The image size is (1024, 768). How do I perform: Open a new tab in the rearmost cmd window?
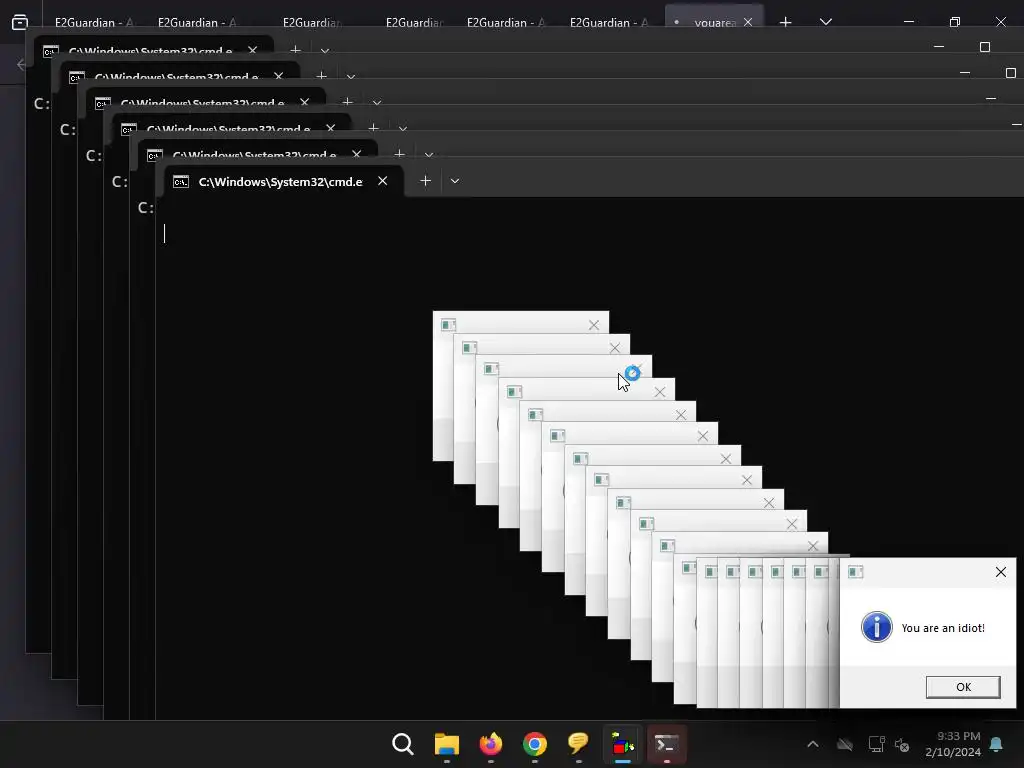tap(295, 50)
